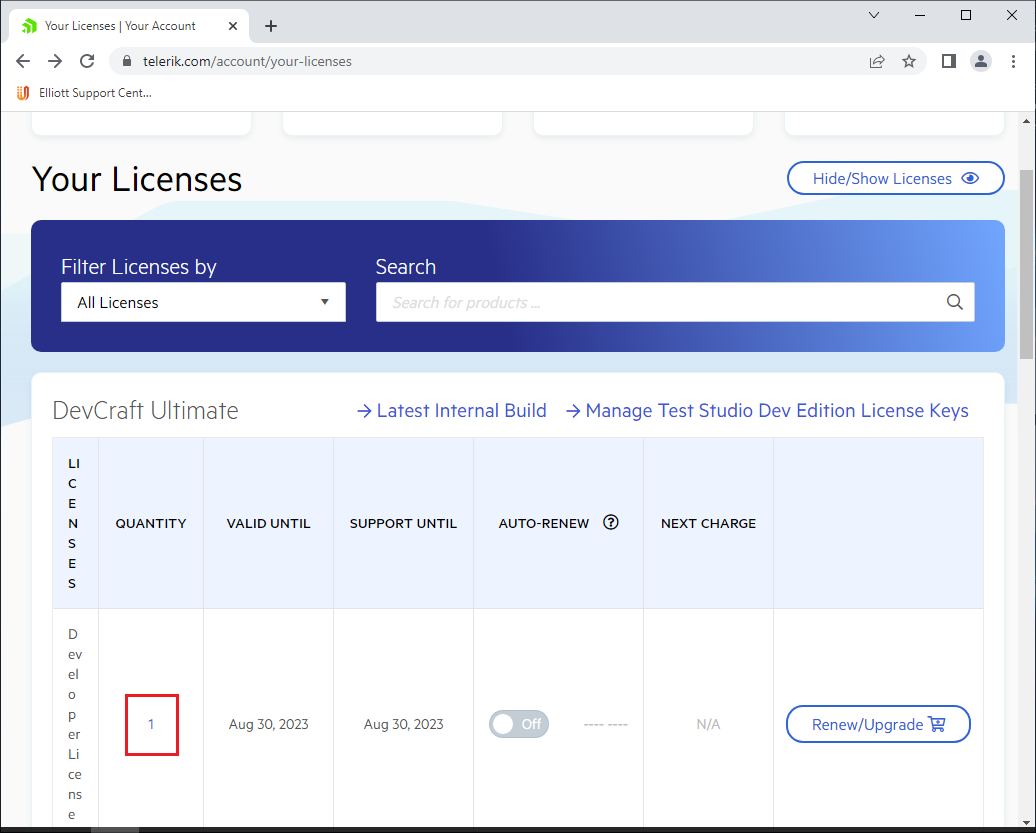Bookmark this page with the star icon
1036x833 pixels.
point(909,61)
